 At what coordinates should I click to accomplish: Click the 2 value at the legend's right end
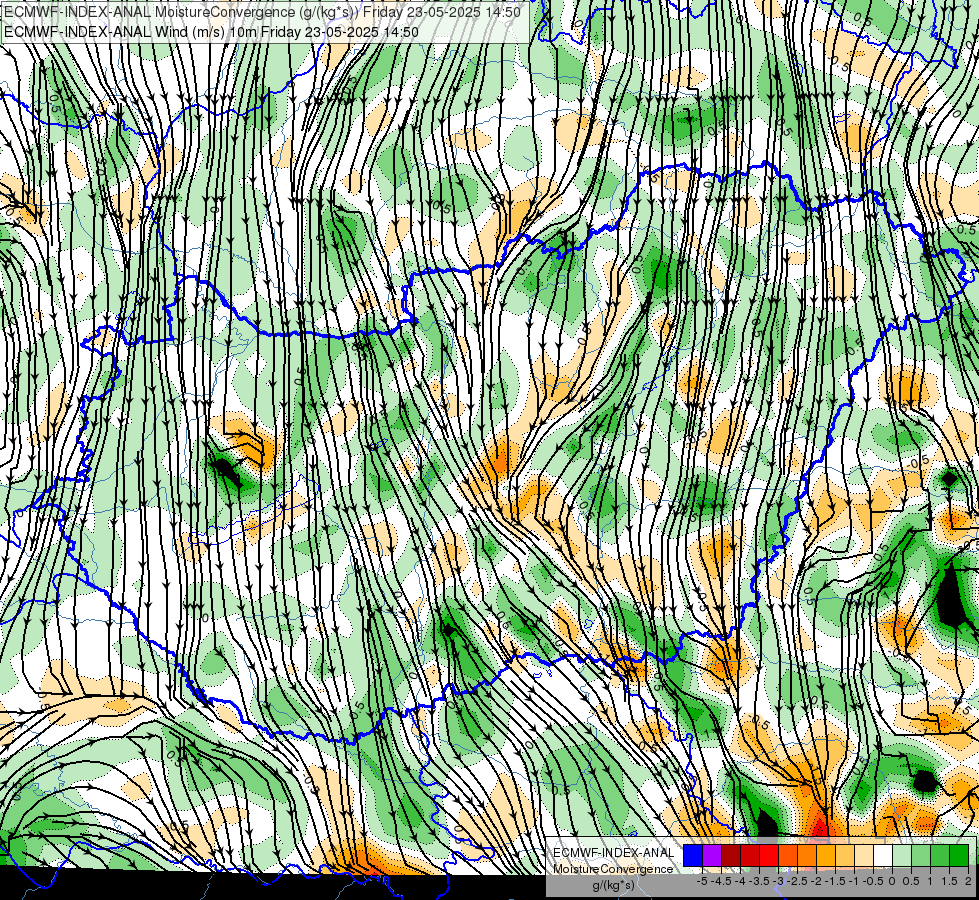[x=968, y=881]
